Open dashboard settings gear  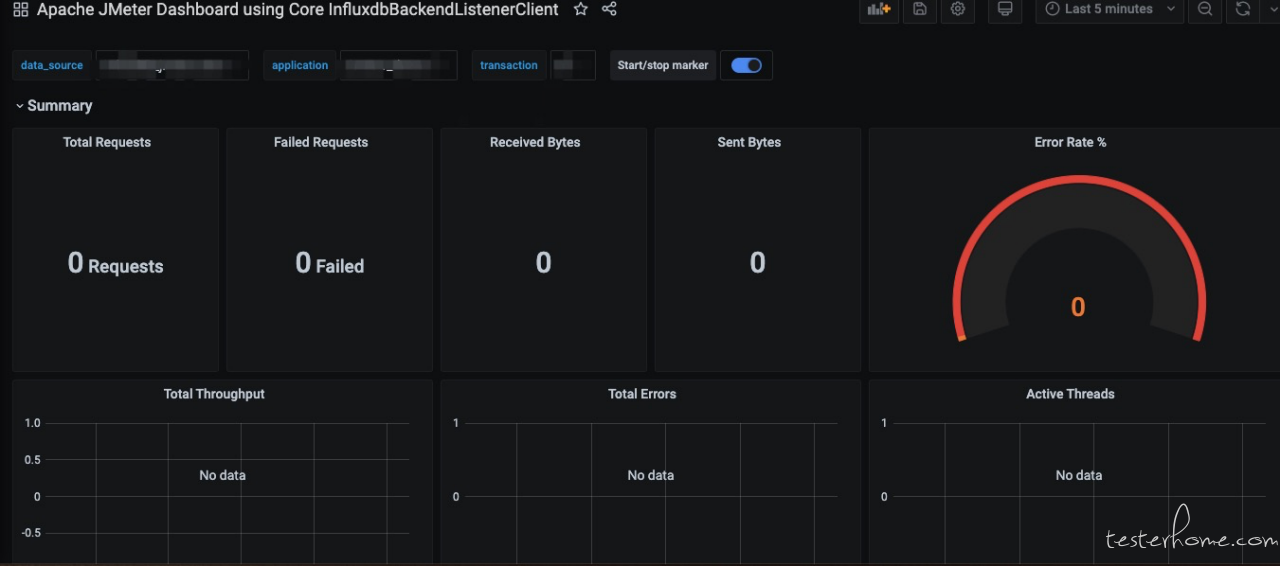(x=958, y=9)
